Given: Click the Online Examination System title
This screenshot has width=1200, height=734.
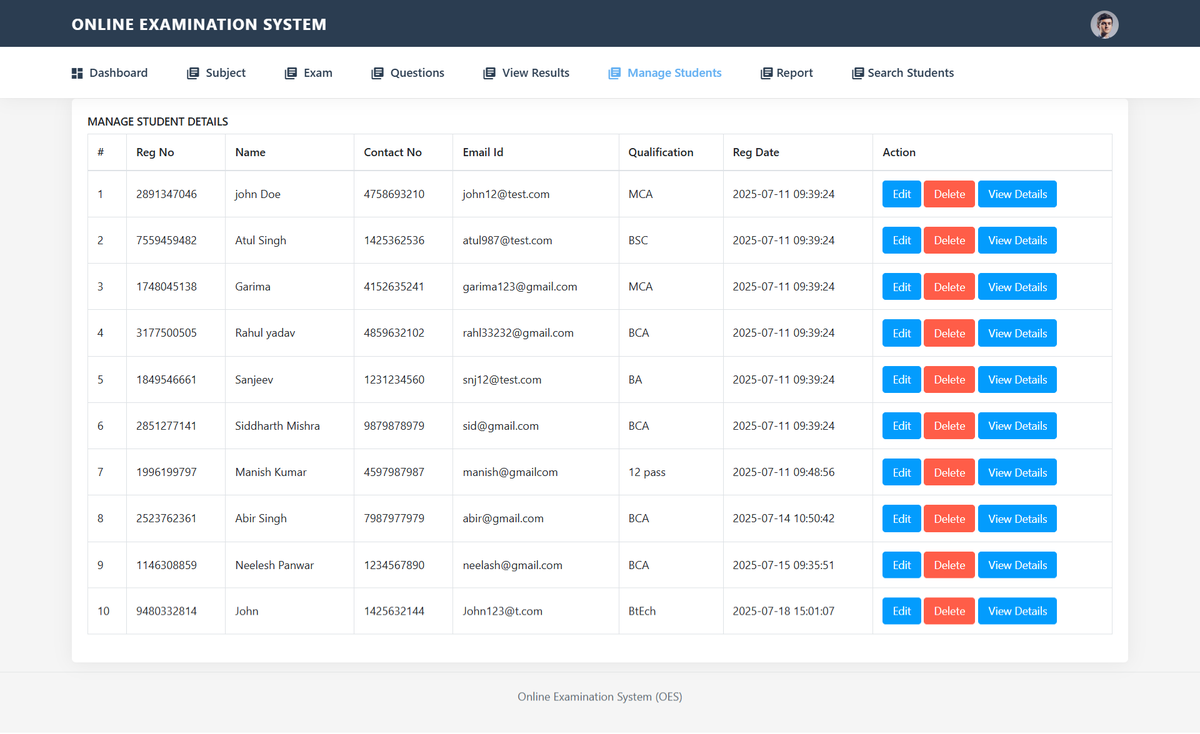Looking at the screenshot, I should click(x=199, y=24).
